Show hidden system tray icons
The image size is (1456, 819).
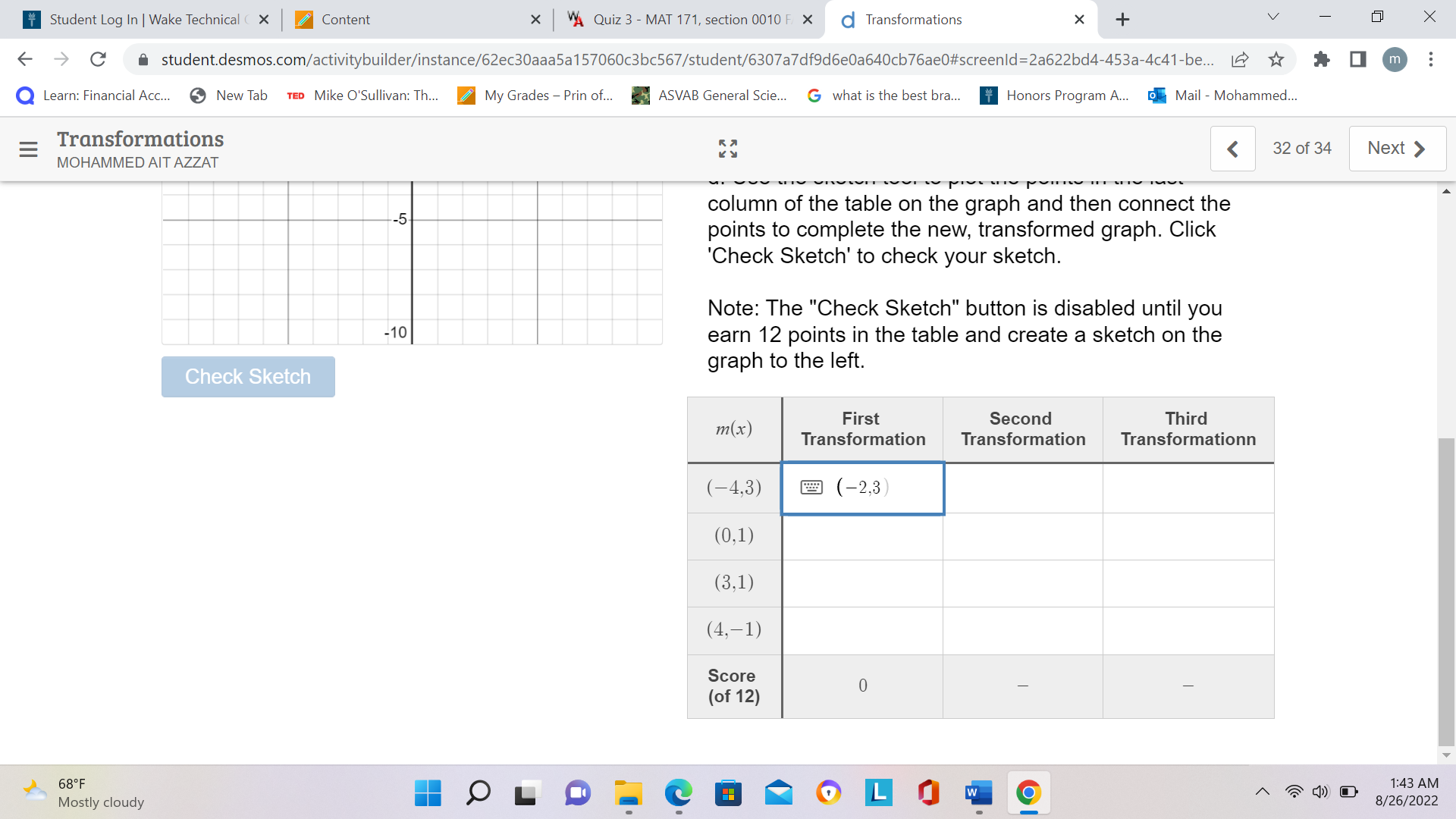[x=1262, y=791]
